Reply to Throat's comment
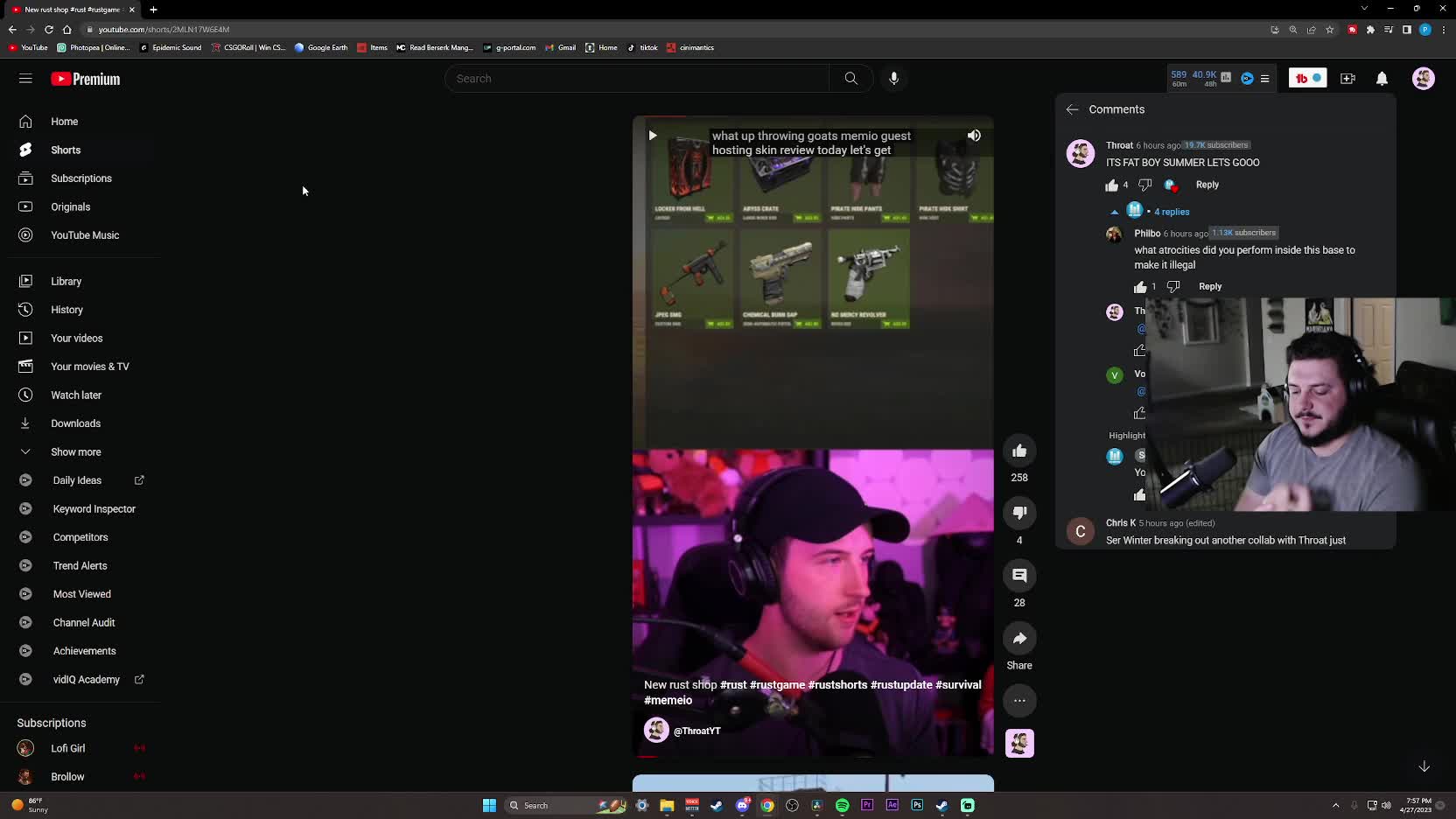The height and width of the screenshot is (819, 1456). point(1207,185)
